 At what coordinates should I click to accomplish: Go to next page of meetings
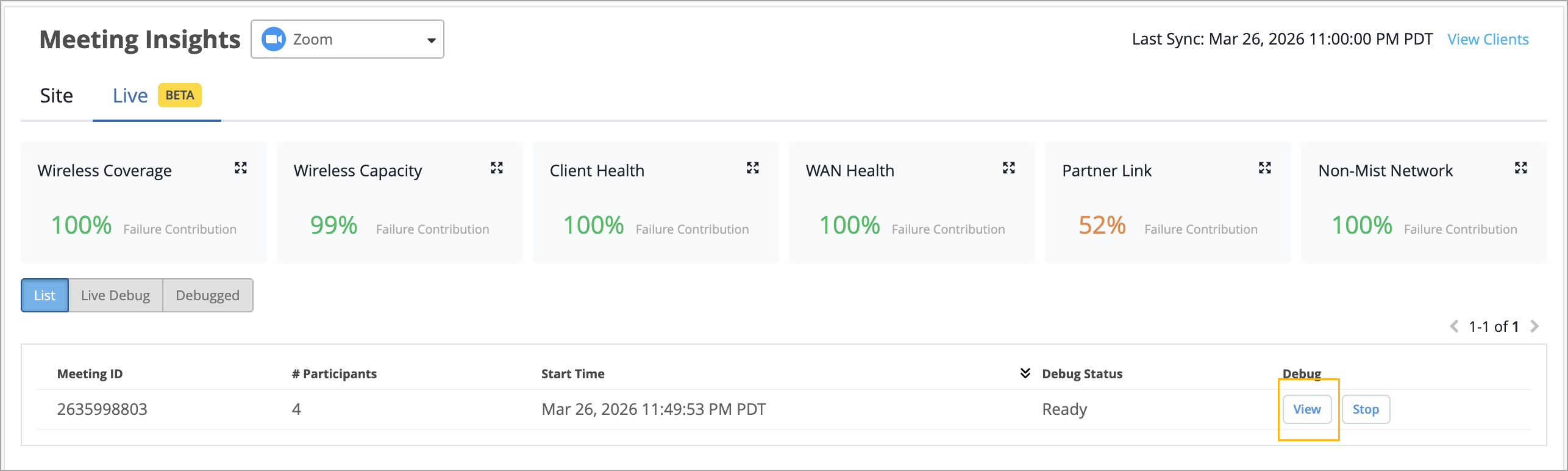point(1534,326)
